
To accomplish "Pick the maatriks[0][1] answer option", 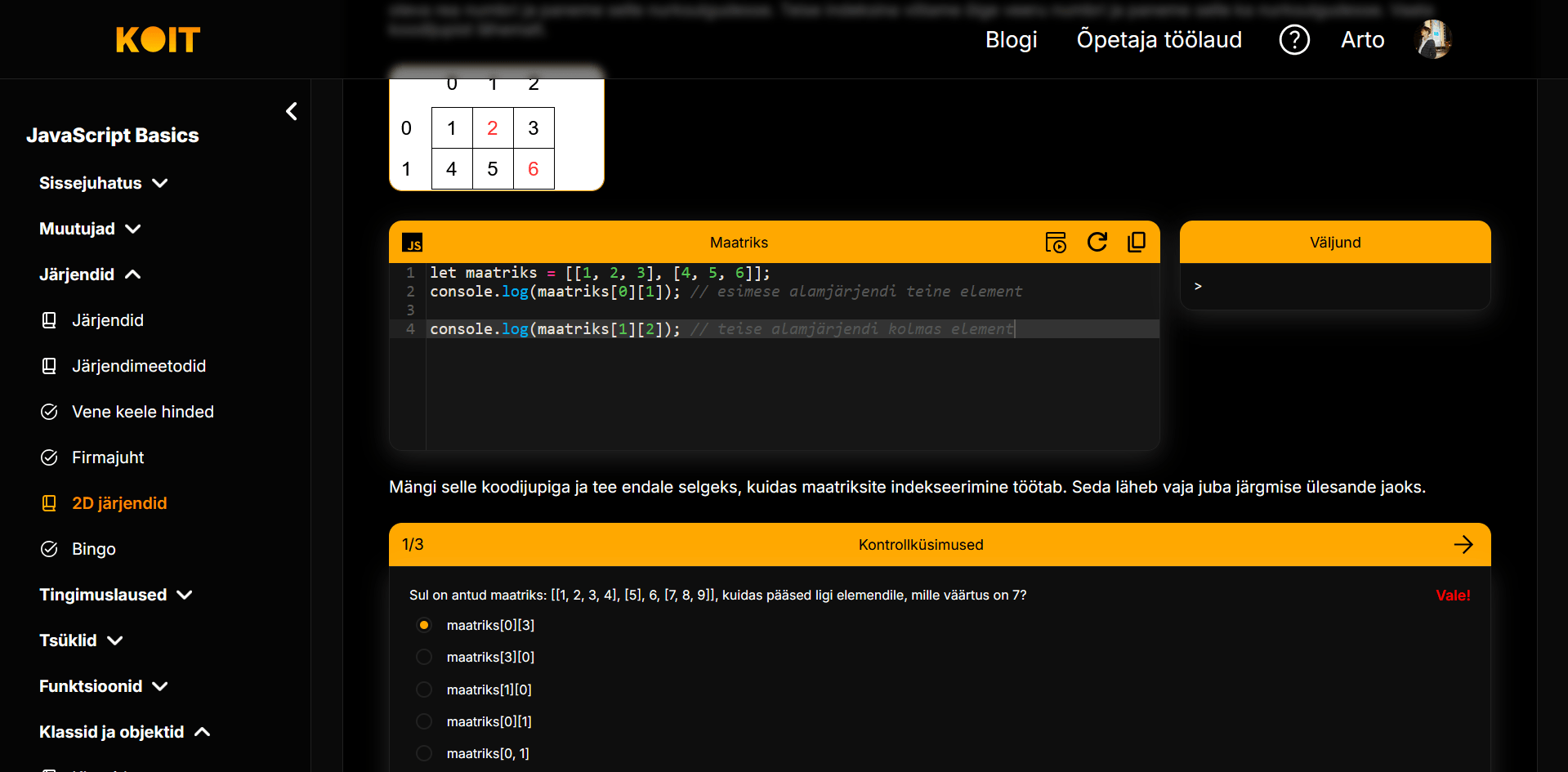I will (424, 721).
